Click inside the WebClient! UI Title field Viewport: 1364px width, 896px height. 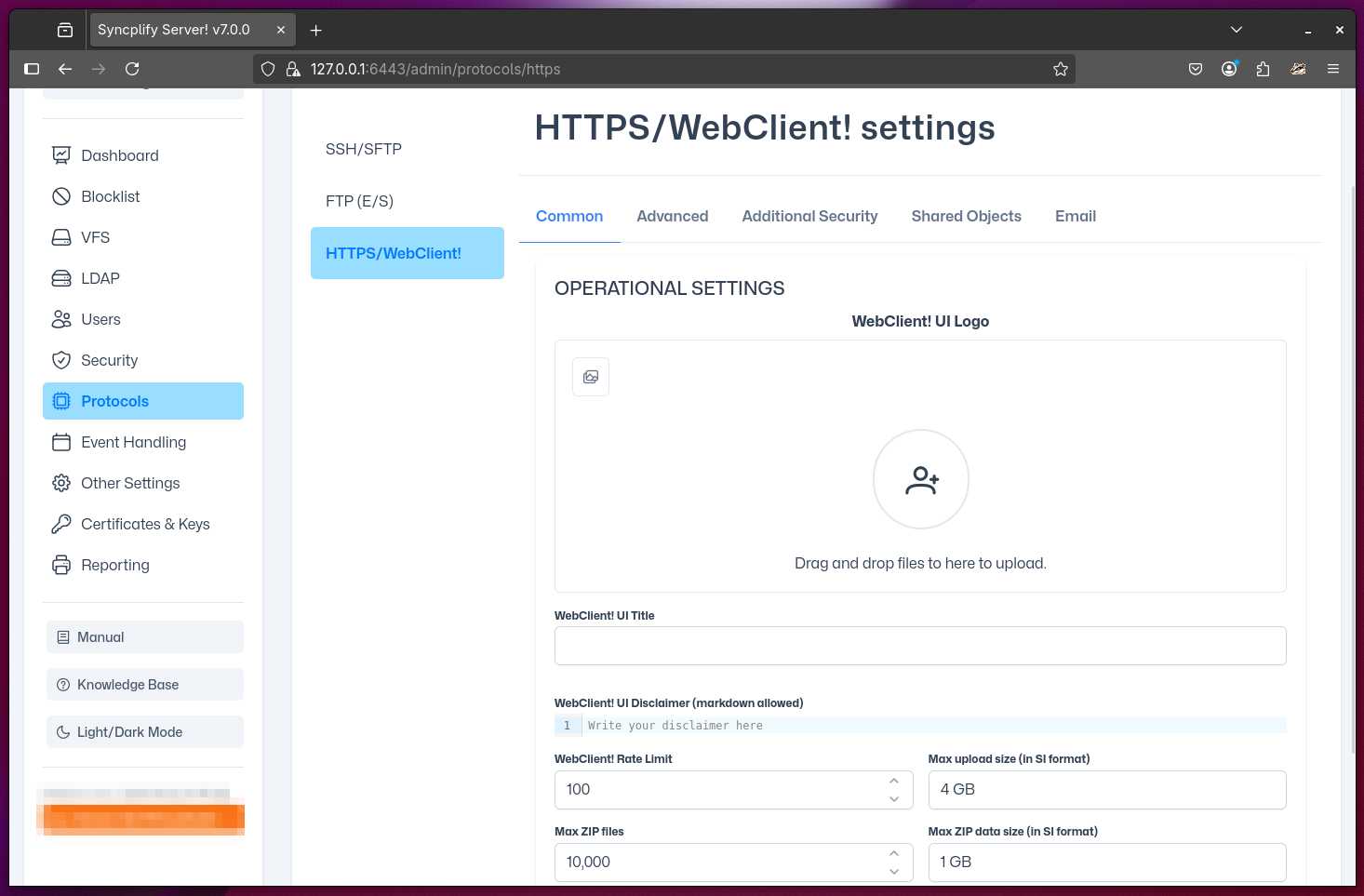click(x=920, y=645)
